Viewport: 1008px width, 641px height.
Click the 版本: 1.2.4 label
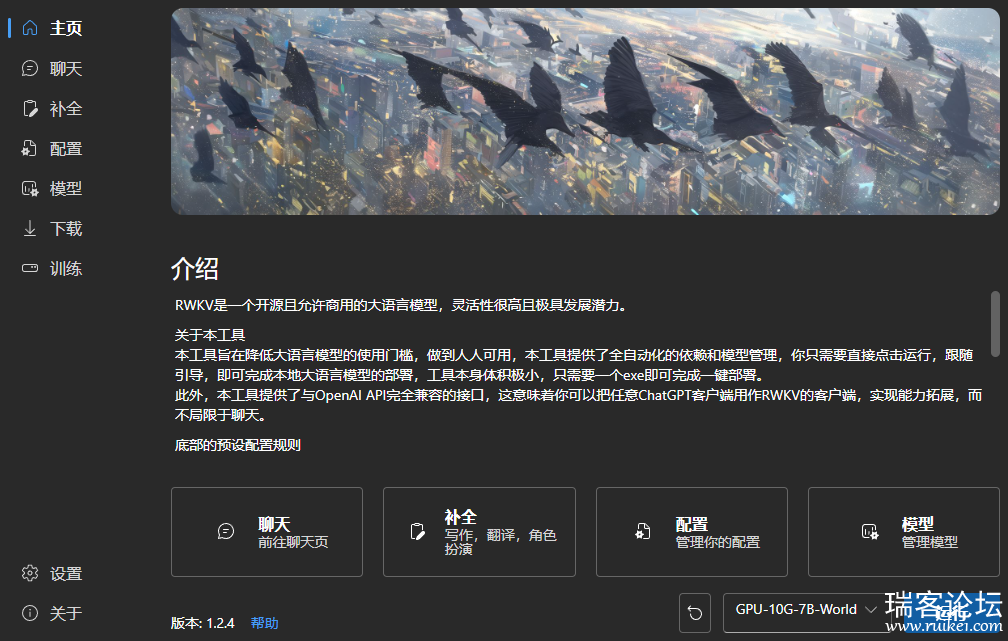tap(202, 622)
